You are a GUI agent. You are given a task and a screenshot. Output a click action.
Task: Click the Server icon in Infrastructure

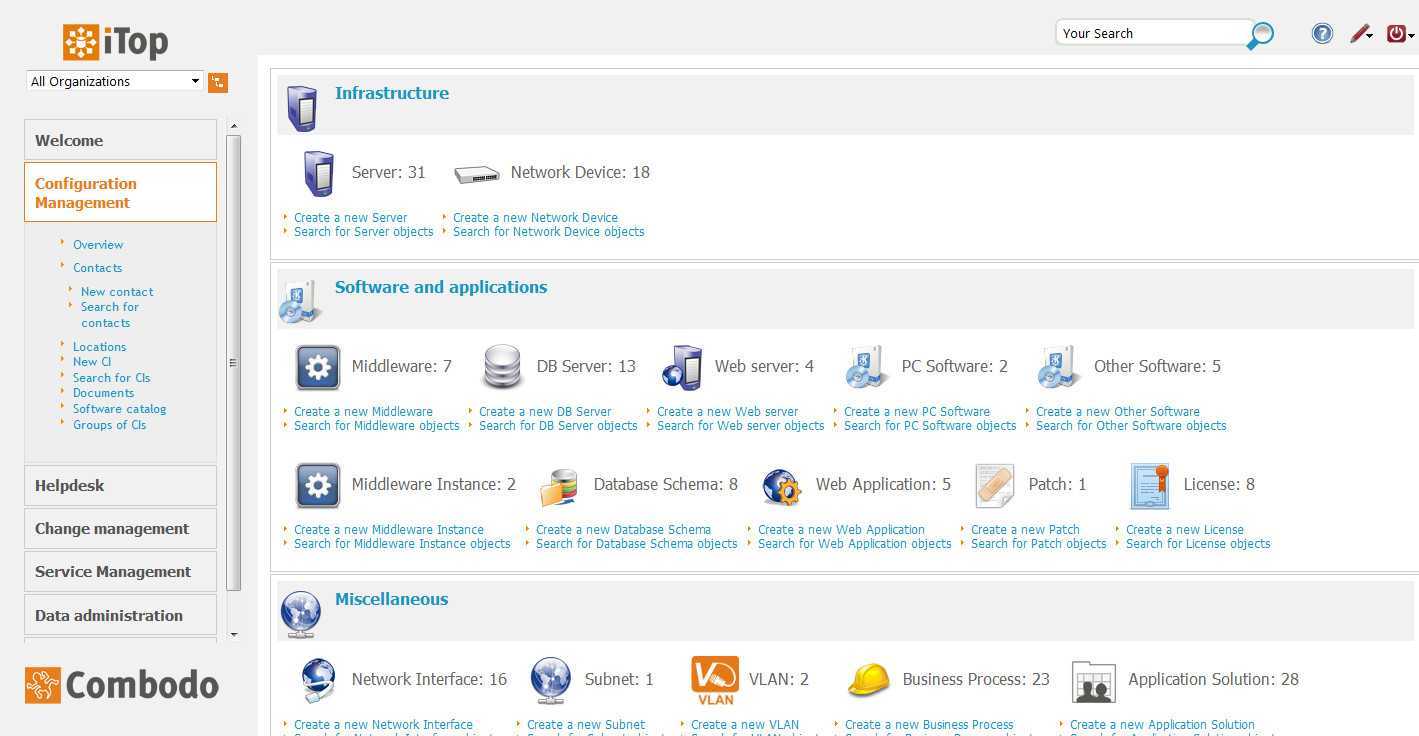318,173
